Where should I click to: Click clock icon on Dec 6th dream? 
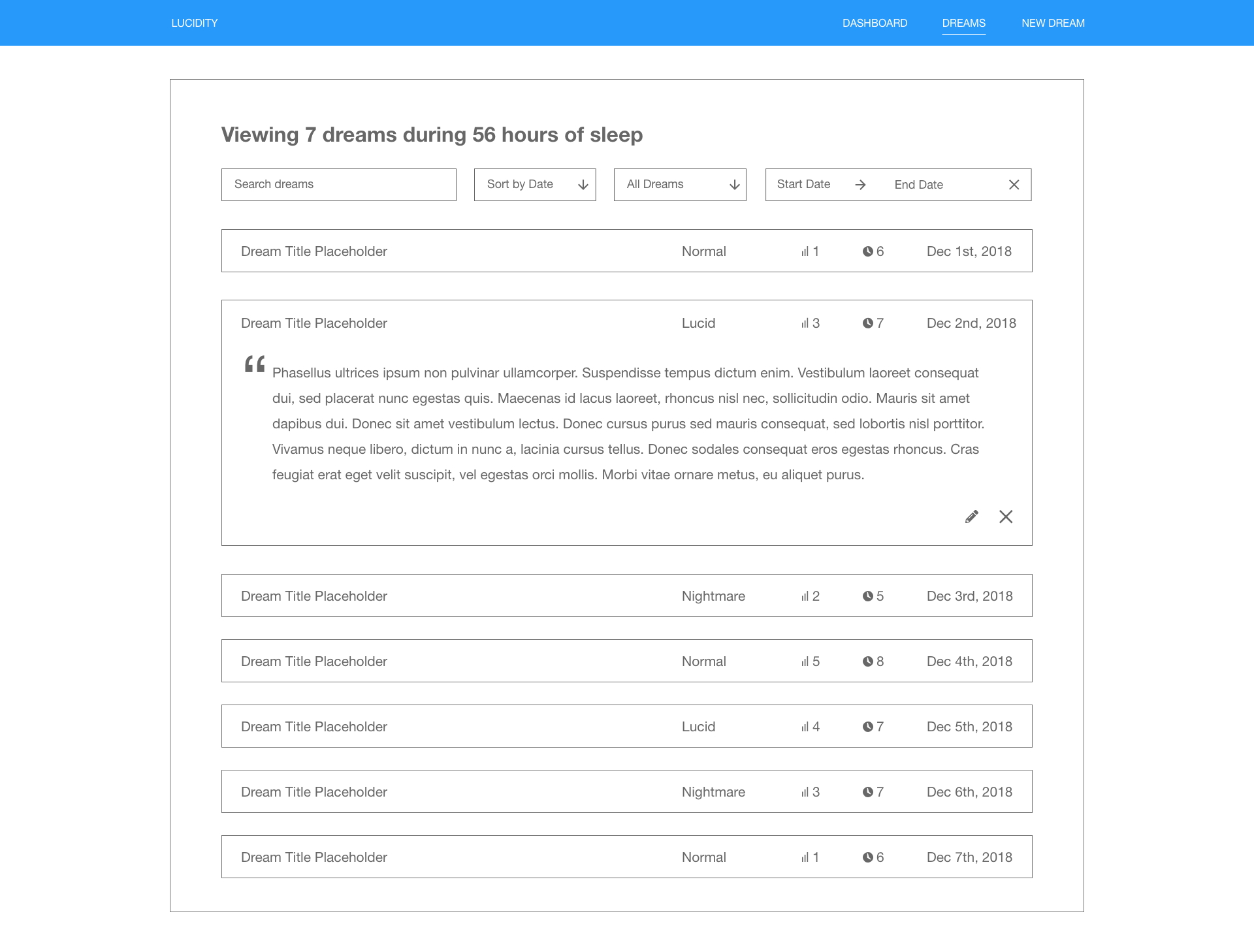point(867,792)
